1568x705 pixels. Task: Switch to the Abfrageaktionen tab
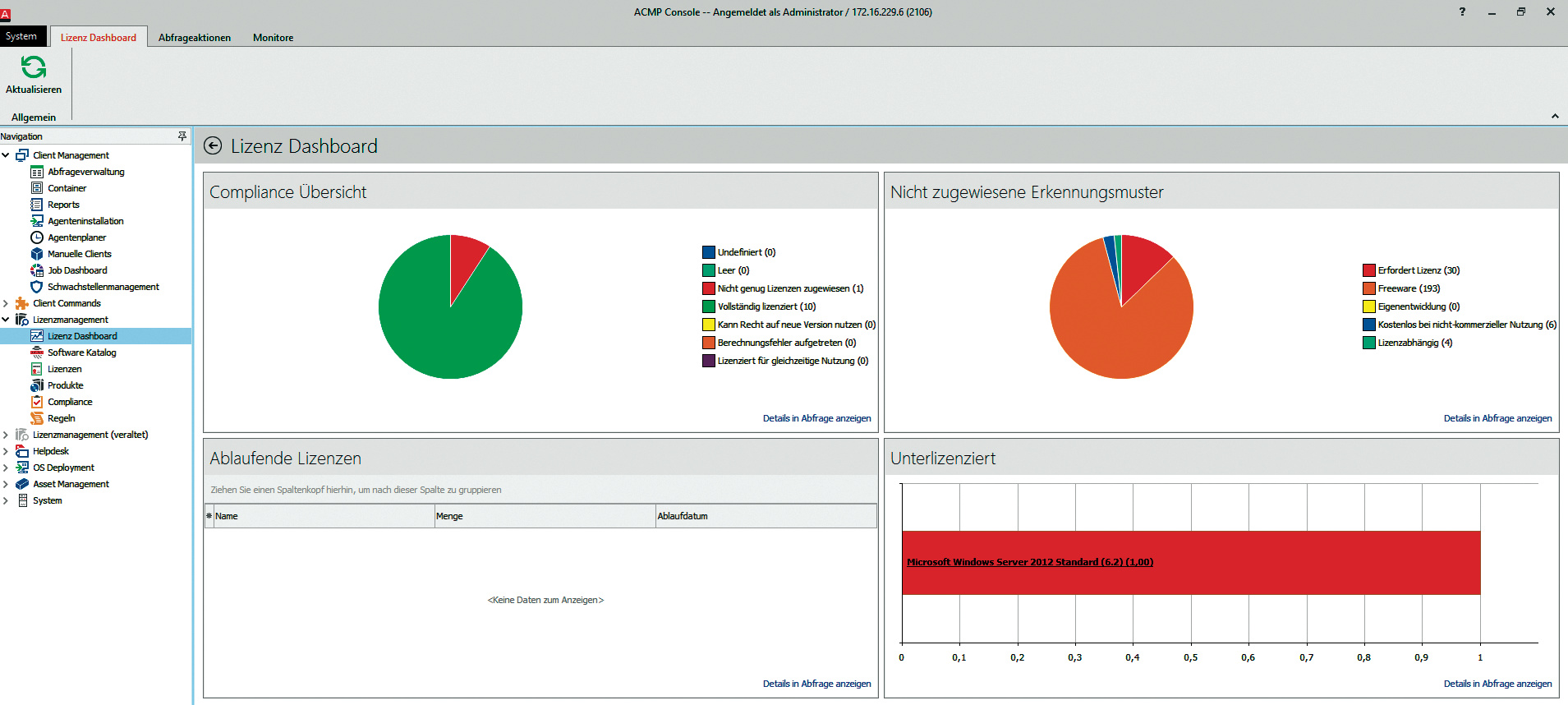195,38
